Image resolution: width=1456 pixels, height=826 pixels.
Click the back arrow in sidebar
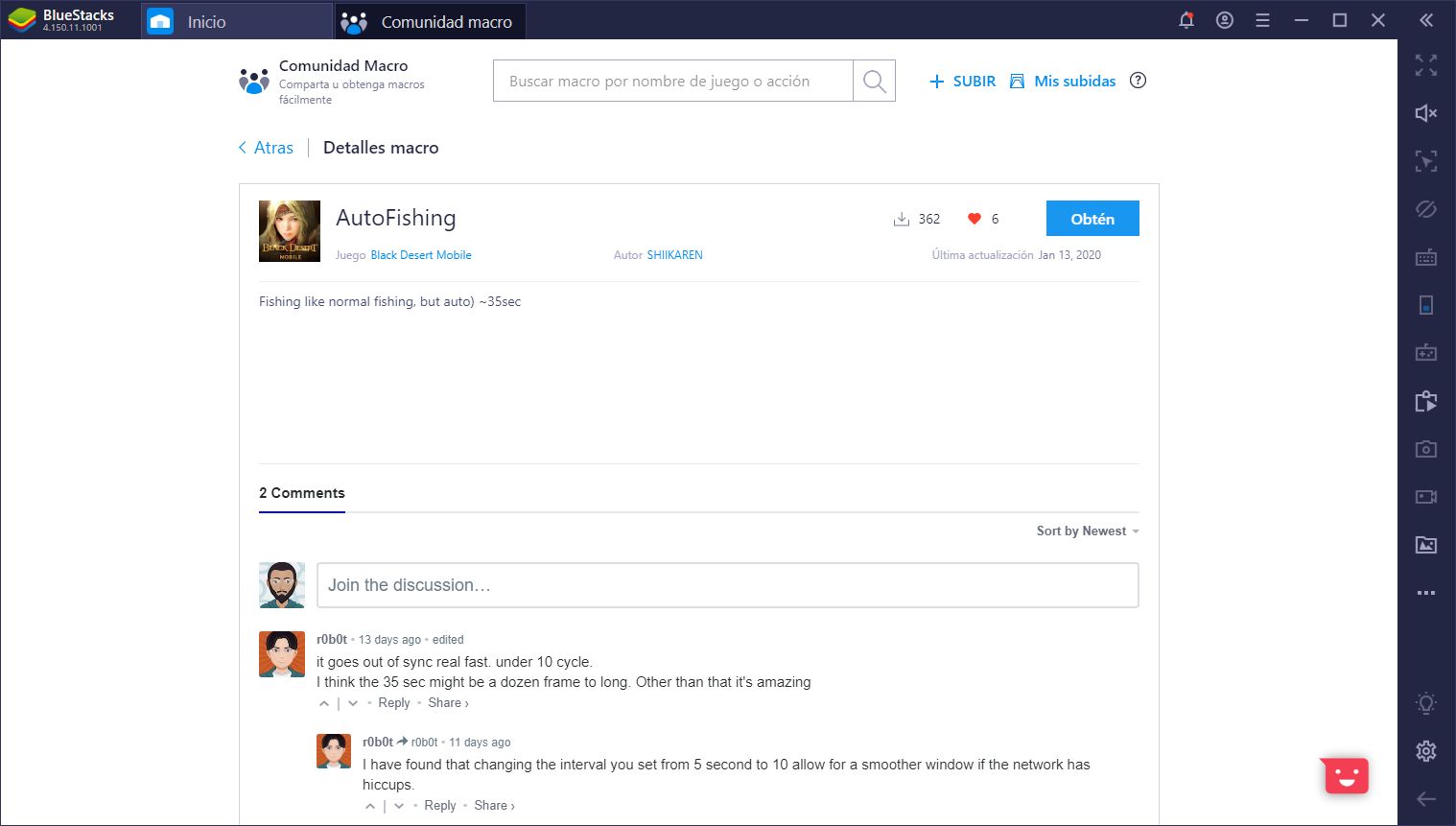(x=1426, y=799)
